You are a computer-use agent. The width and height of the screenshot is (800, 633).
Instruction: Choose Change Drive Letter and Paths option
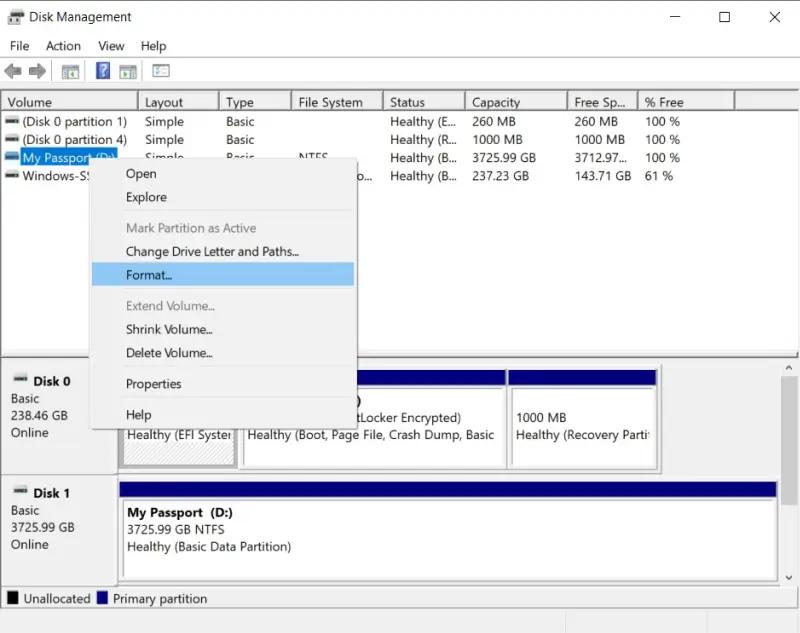click(210, 251)
